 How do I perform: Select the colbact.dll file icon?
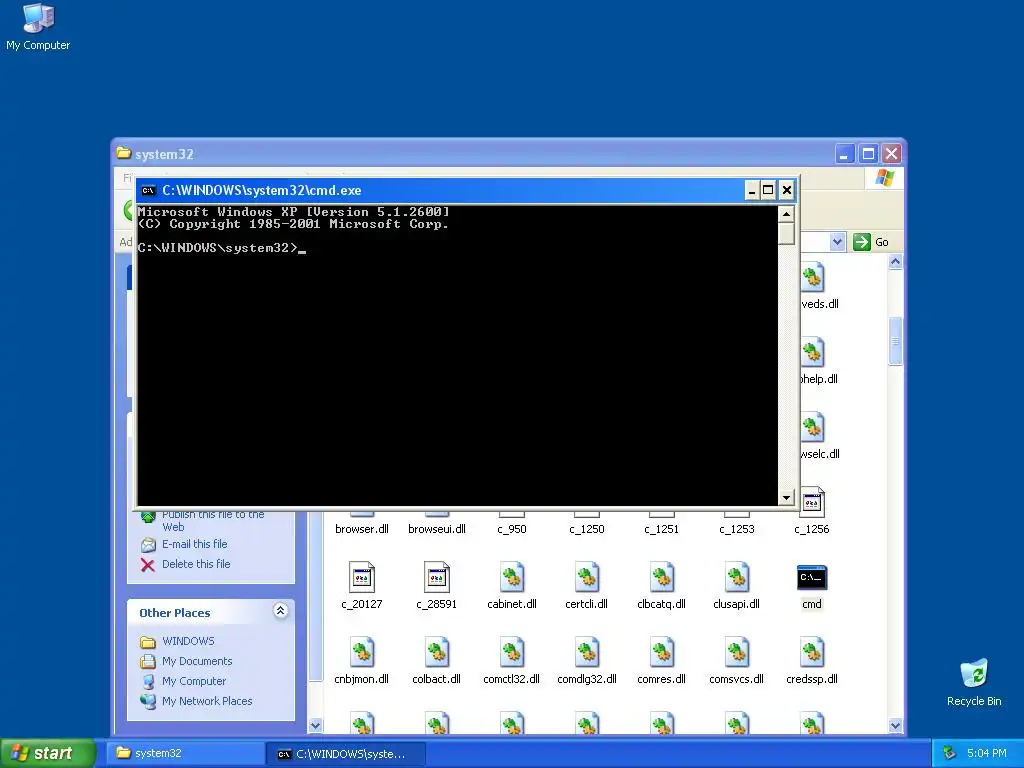pyautogui.click(x=436, y=652)
